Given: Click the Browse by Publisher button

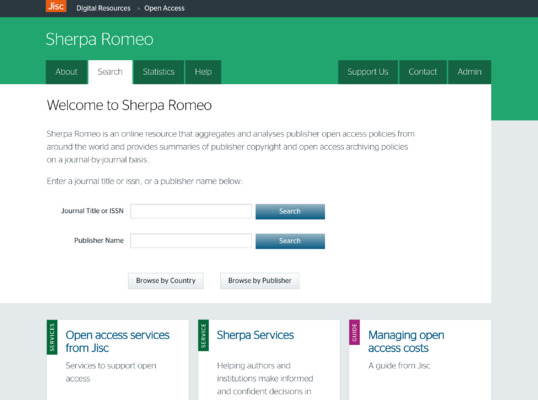Looking at the screenshot, I should pos(260,281).
